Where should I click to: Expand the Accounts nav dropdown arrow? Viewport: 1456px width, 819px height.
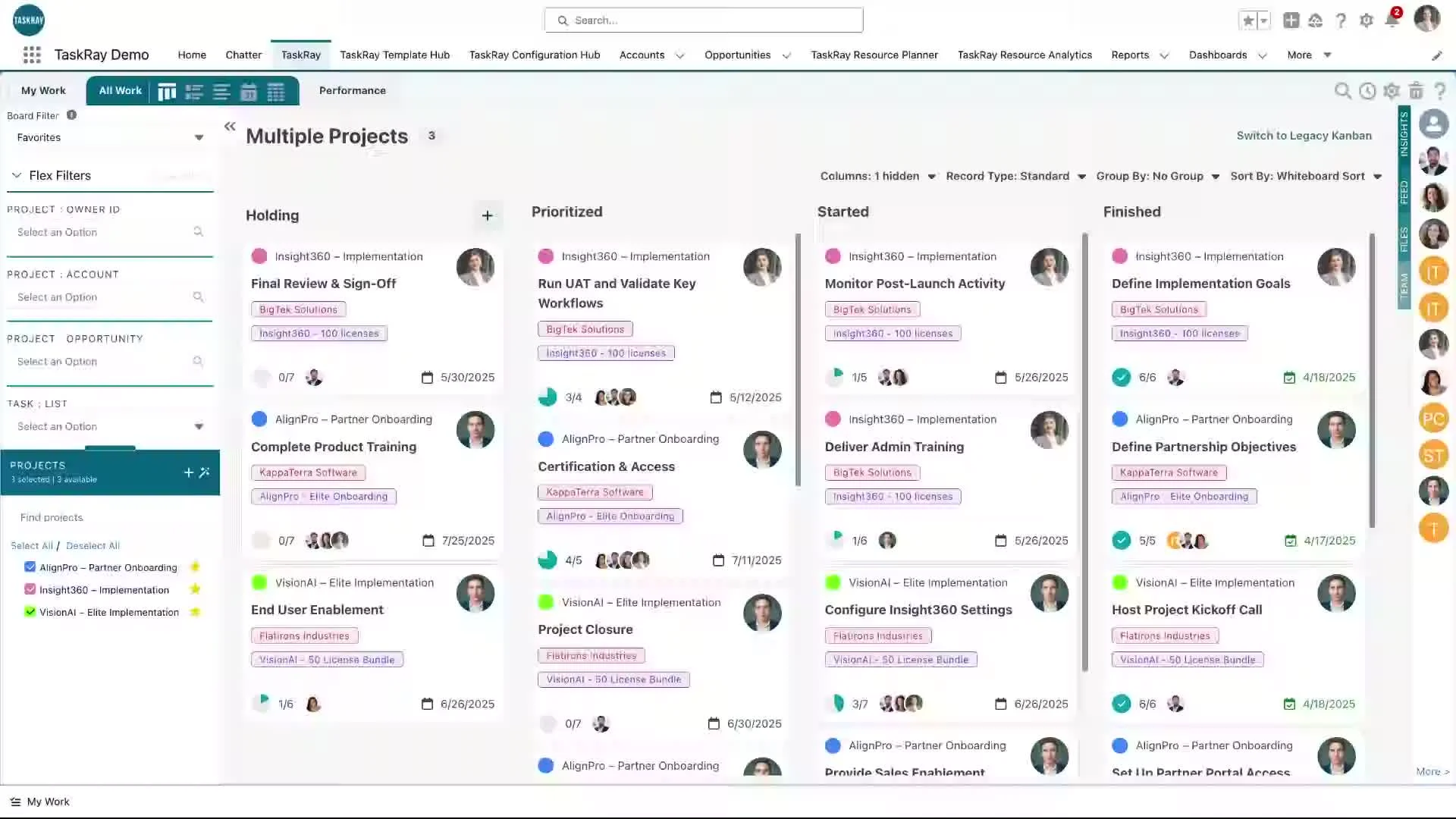[679, 55]
